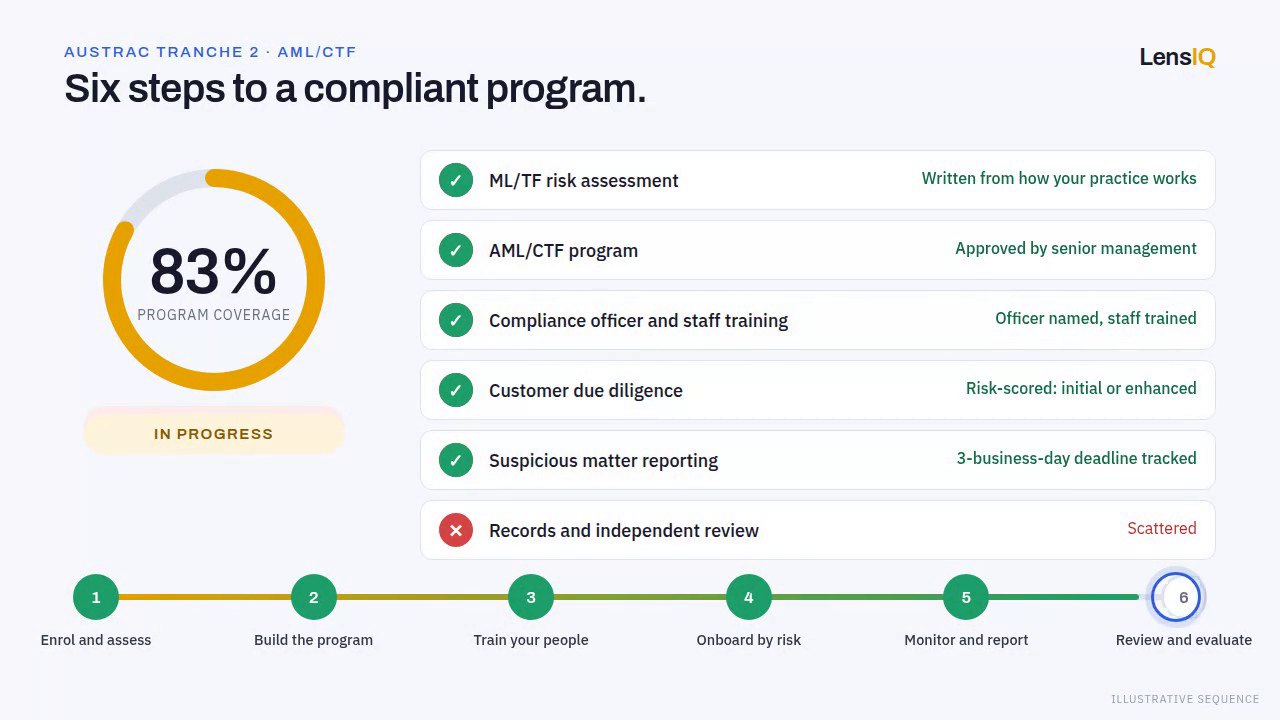Click the green check beside ML/TF risk assessment

pyautogui.click(x=456, y=180)
